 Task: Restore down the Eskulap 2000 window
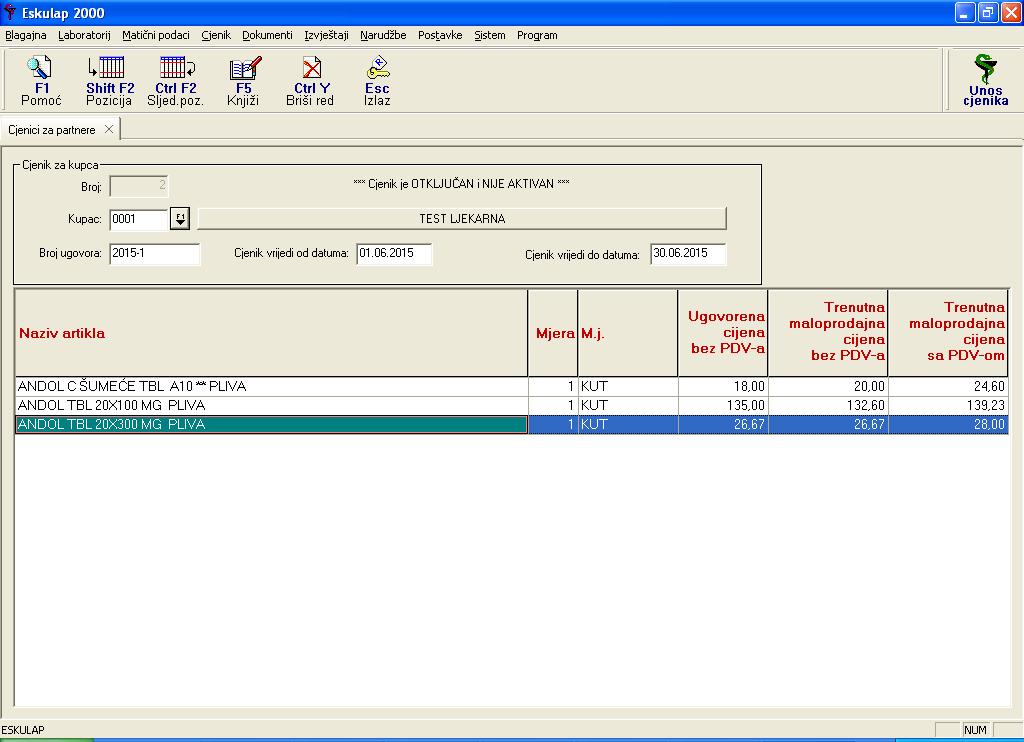[987, 12]
